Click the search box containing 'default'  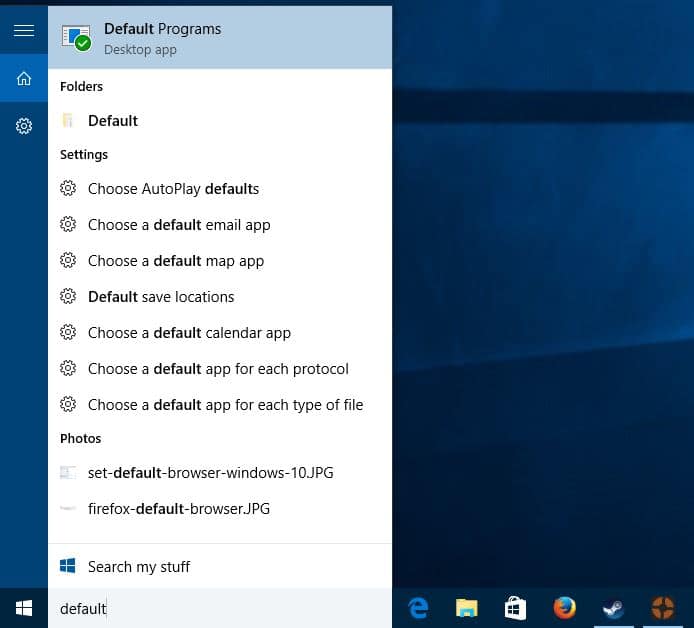(220, 608)
